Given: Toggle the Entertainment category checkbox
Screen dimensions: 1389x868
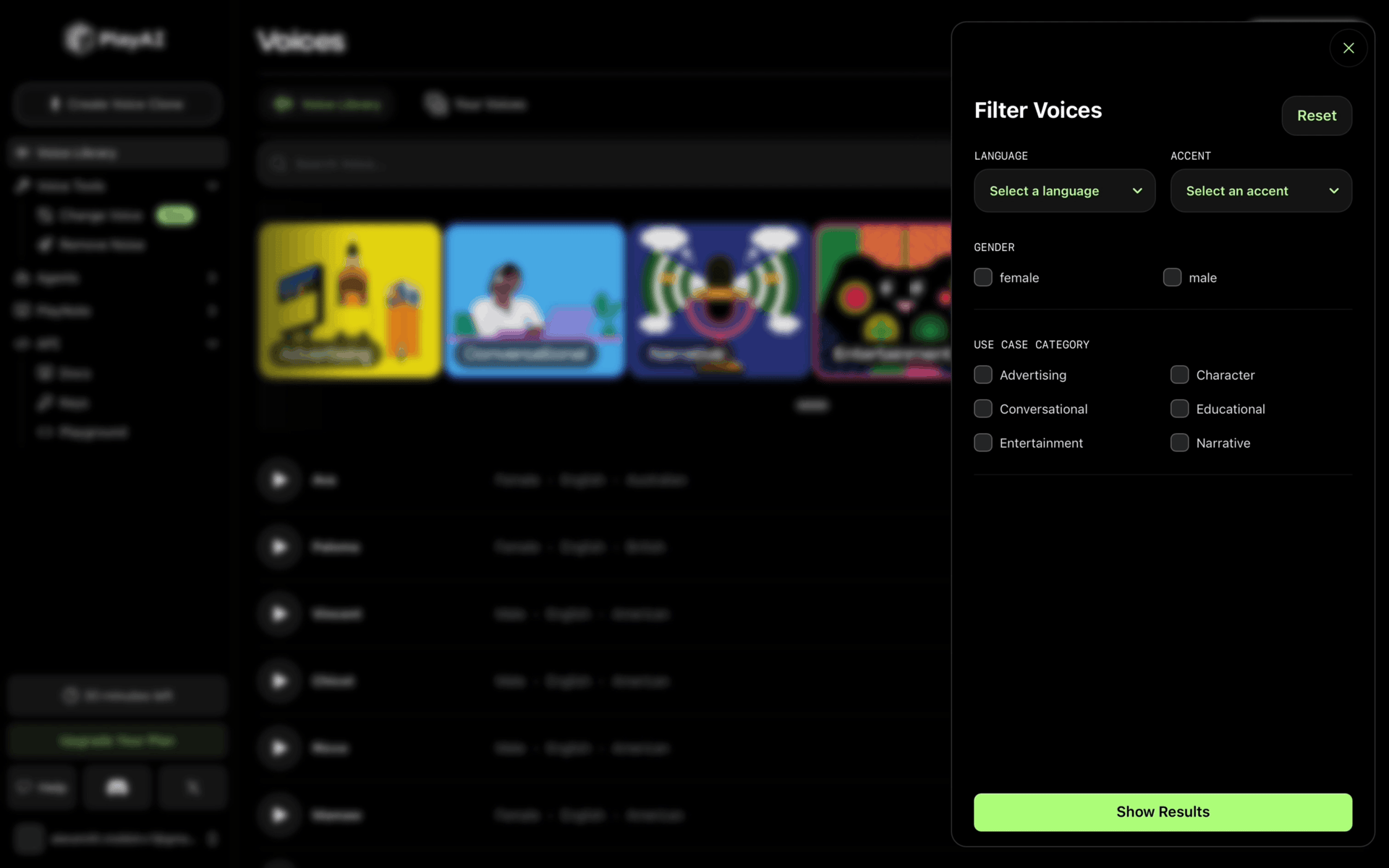Looking at the screenshot, I should coord(983,443).
